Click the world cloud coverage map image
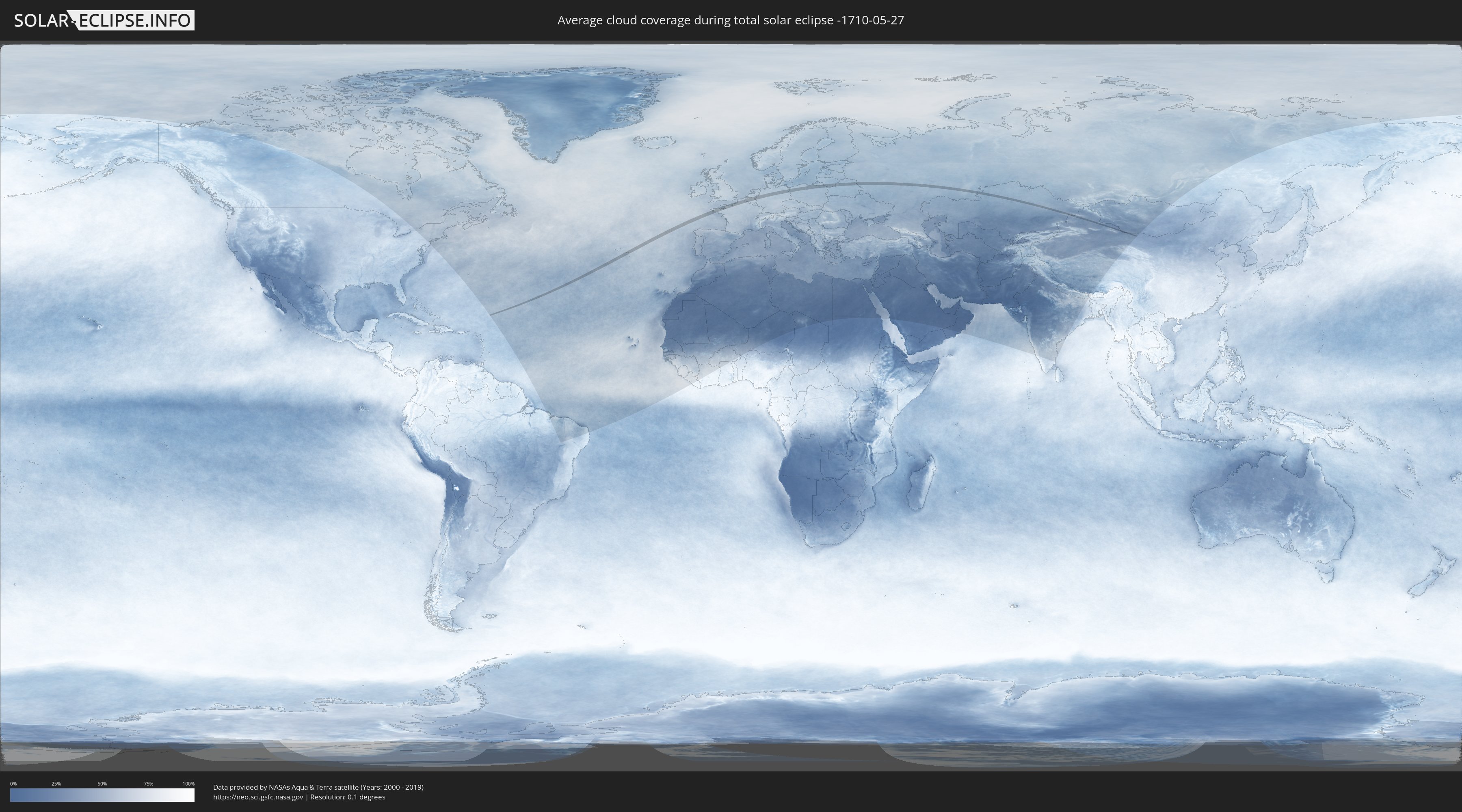Screen dimensions: 1462x812 [731, 406]
